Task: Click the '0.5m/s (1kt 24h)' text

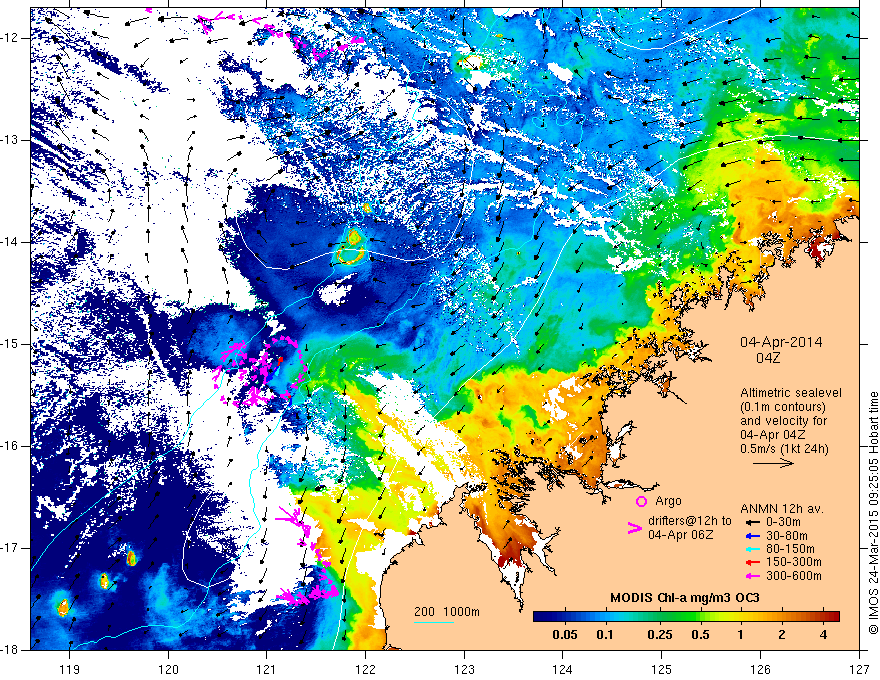Action: click(x=784, y=449)
